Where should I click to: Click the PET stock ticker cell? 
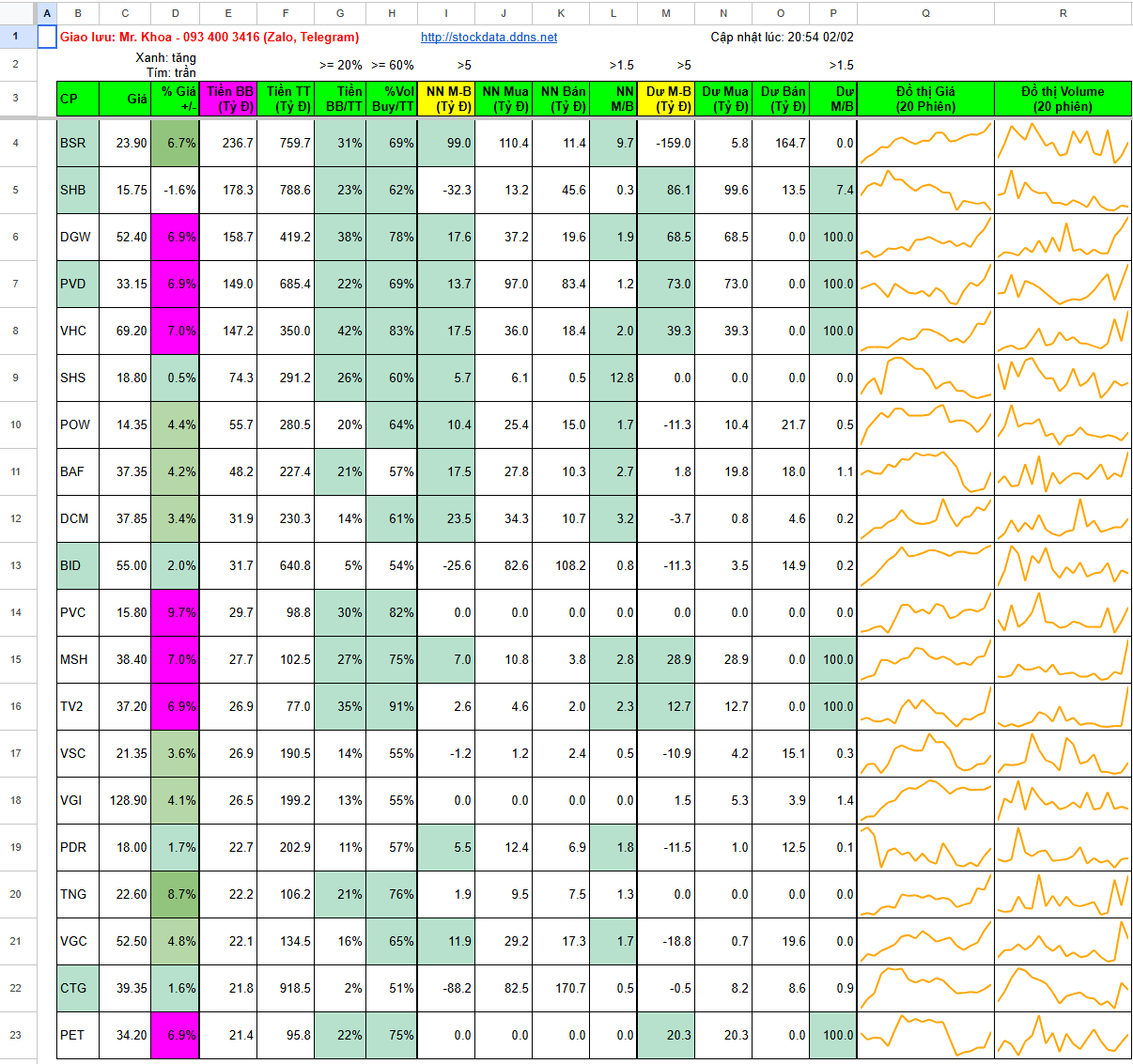pyautogui.click(x=78, y=1035)
